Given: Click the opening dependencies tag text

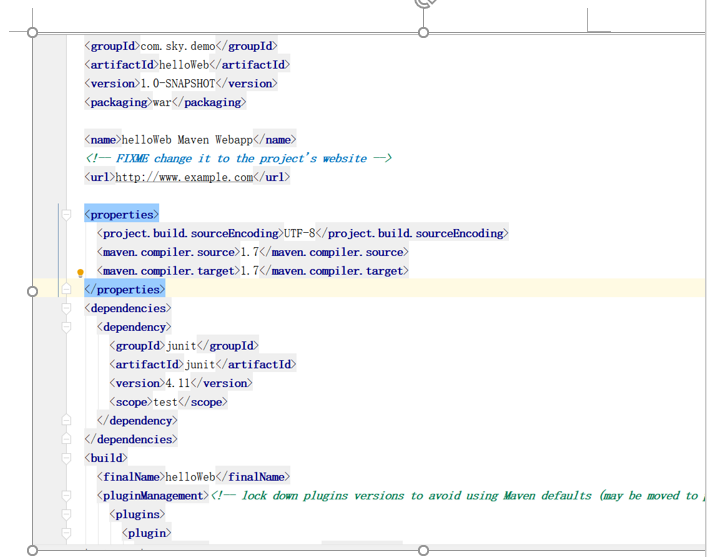Looking at the screenshot, I should click(128, 308).
